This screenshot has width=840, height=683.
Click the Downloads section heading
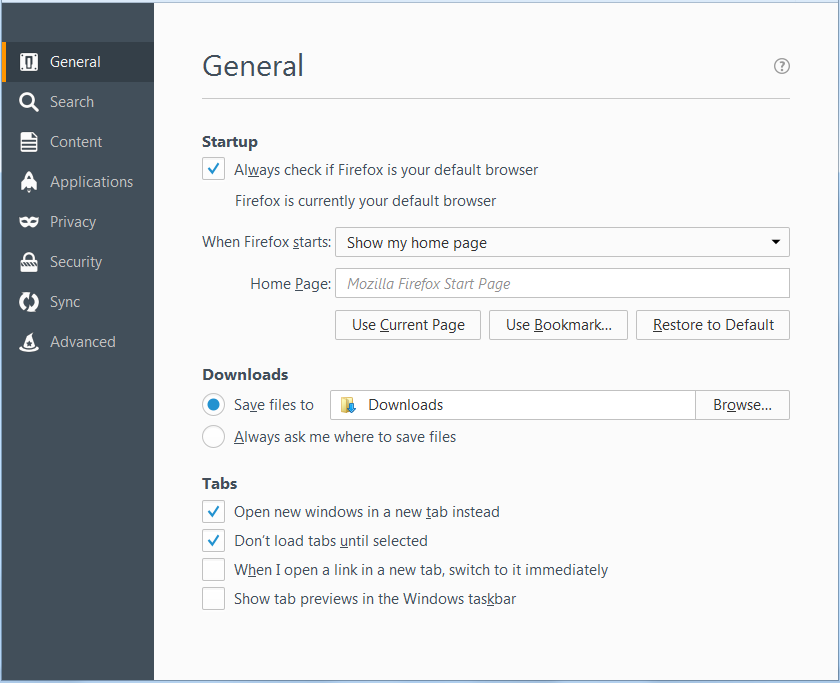245,374
